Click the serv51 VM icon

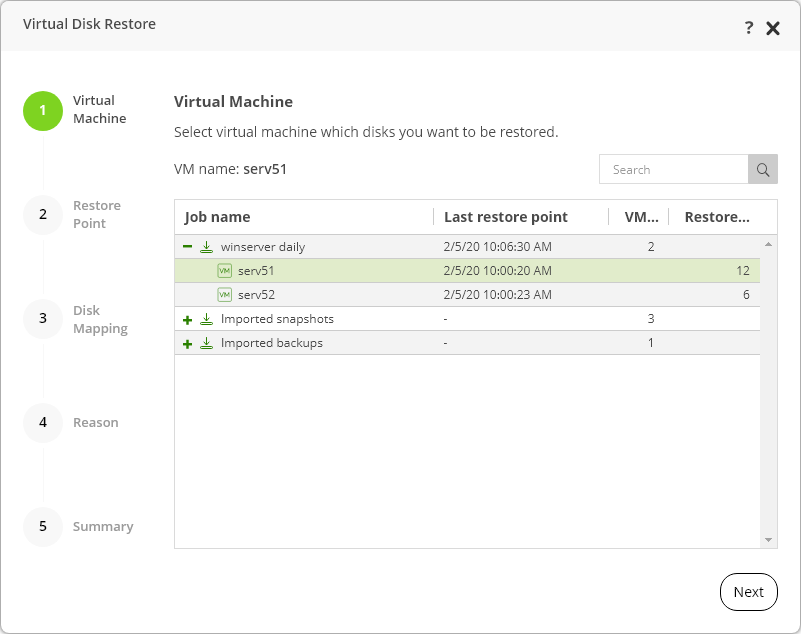pos(225,271)
